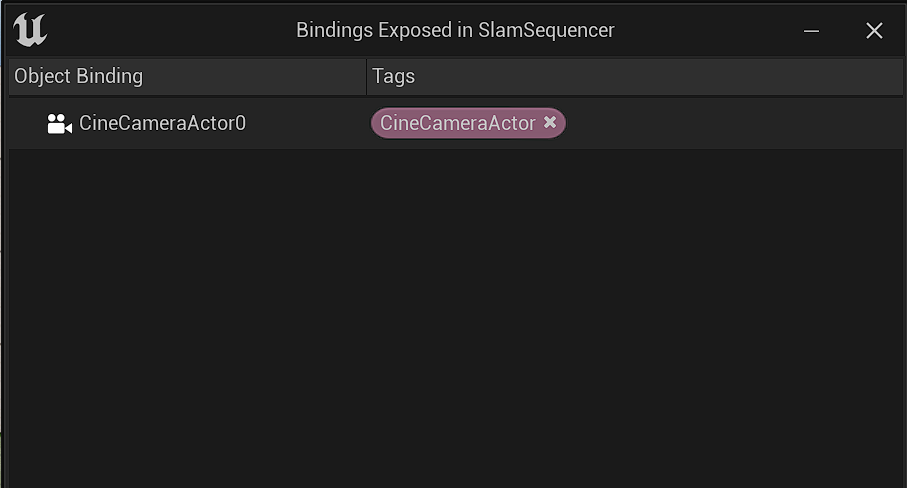The width and height of the screenshot is (907, 488).
Task: Click title bar space right of the Unreal logo
Action: [172, 30]
